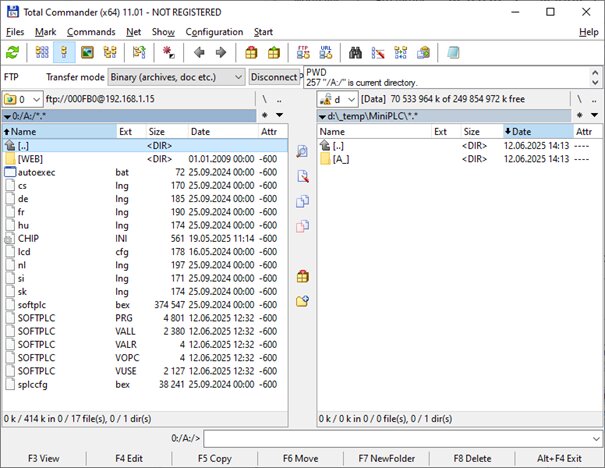
Task: Click the Go Back arrow icon
Action: coord(199,53)
